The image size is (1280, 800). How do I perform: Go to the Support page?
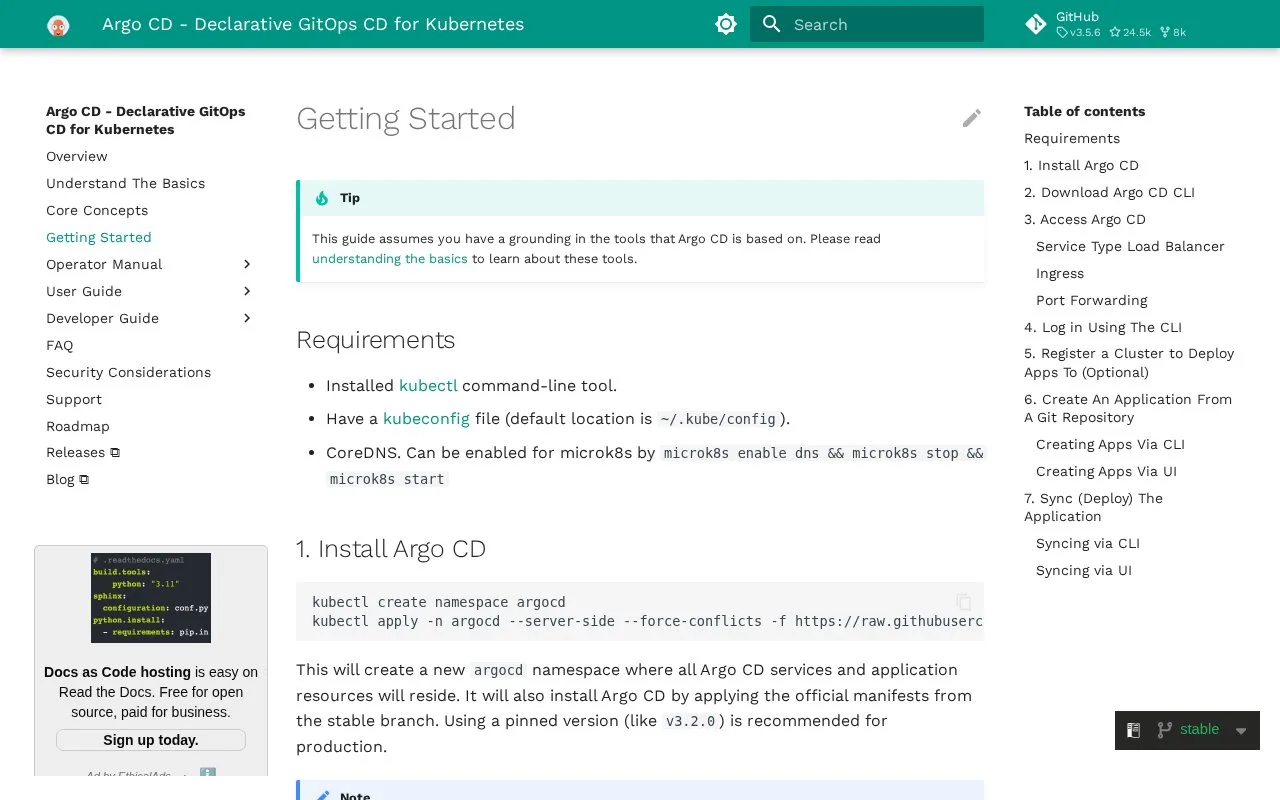tap(74, 399)
